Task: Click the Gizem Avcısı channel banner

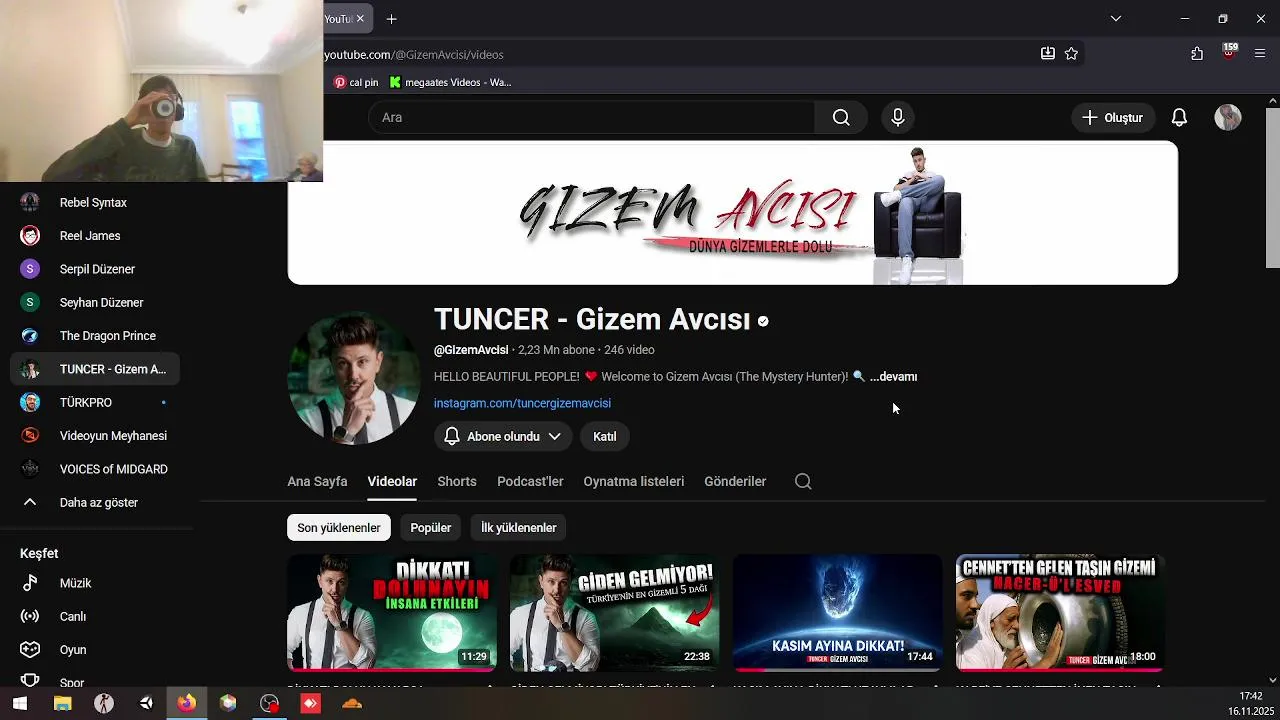Action: click(x=733, y=213)
